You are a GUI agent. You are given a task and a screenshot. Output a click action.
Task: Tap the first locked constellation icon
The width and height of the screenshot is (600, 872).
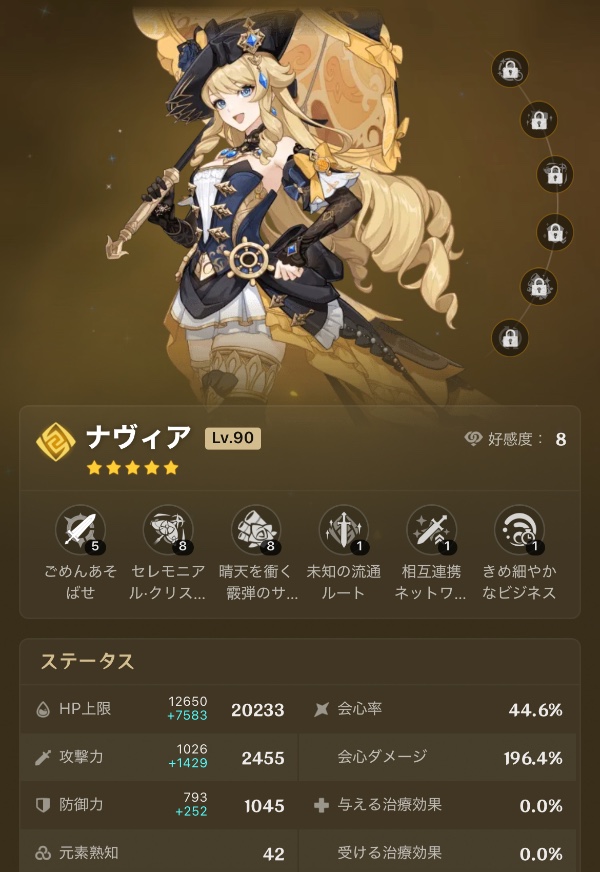pos(510,69)
